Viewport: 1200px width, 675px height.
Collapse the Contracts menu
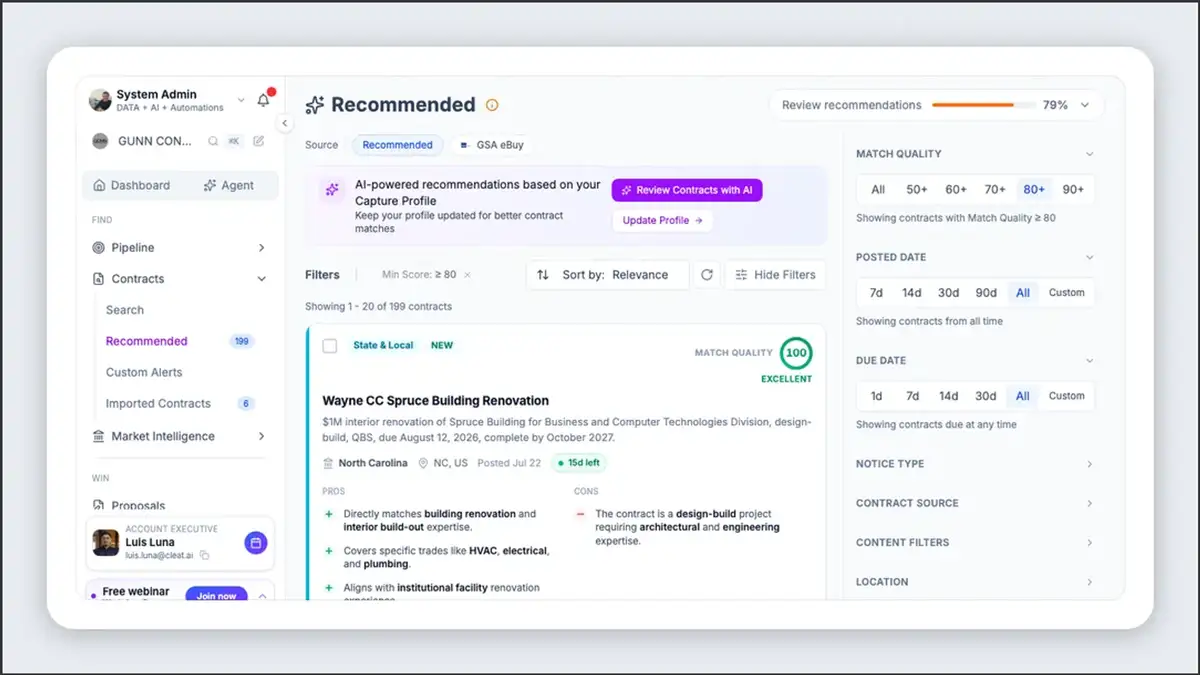click(261, 279)
